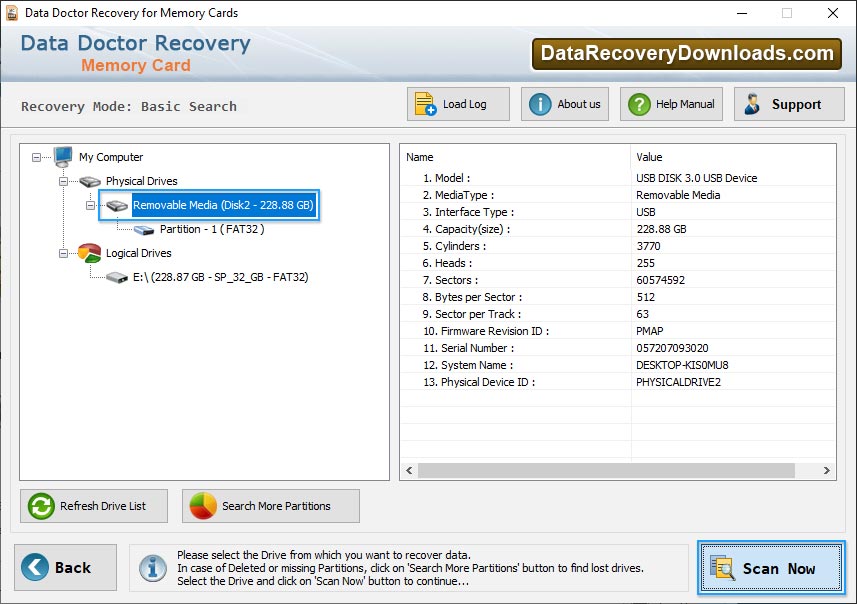Click the blue Back arrow icon

pos(35,567)
